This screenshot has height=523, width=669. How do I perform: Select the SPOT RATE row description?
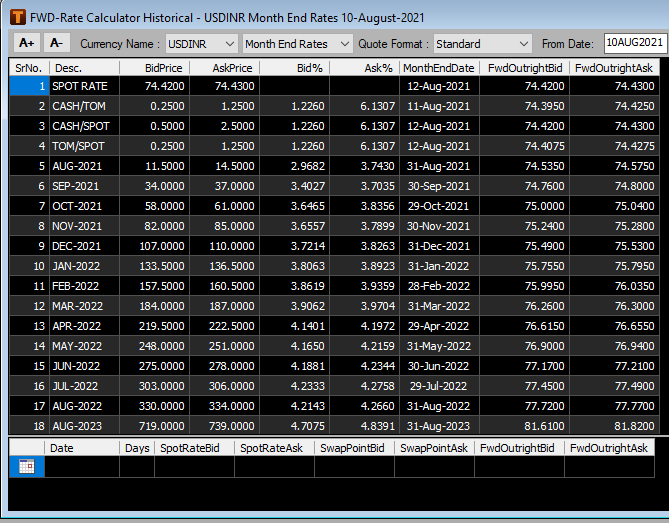(84, 86)
